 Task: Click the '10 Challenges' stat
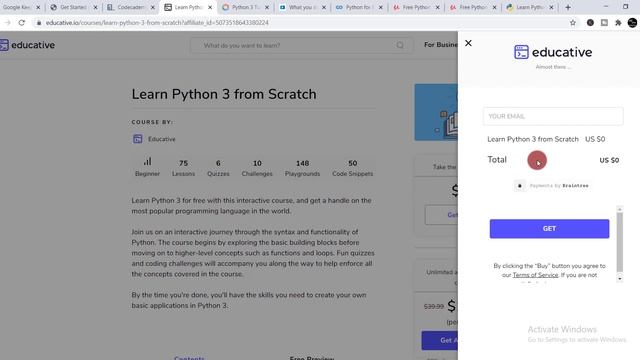tap(257, 168)
